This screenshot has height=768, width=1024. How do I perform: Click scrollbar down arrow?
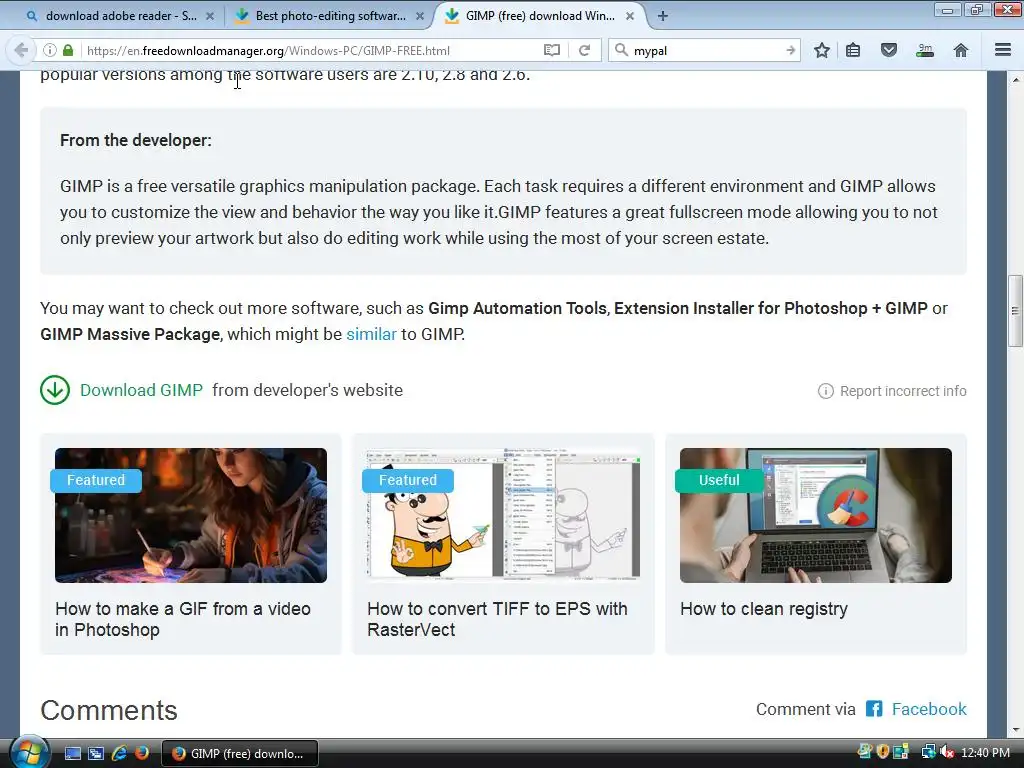pyautogui.click(x=1015, y=730)
